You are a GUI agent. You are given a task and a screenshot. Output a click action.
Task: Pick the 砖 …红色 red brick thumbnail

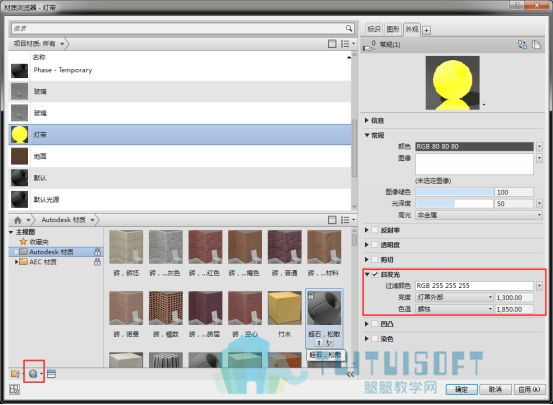(x=205, y=247)
